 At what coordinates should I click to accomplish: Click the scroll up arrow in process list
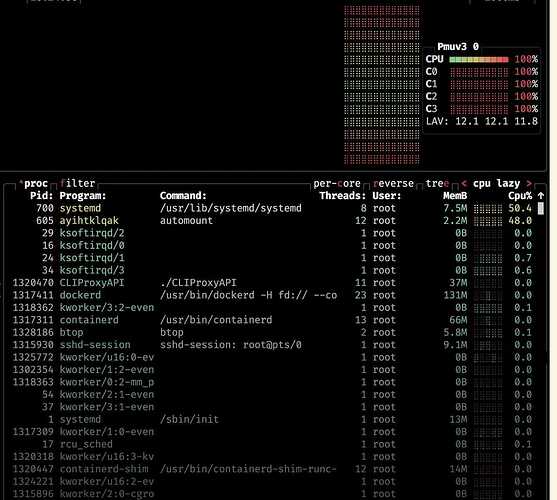541,196
